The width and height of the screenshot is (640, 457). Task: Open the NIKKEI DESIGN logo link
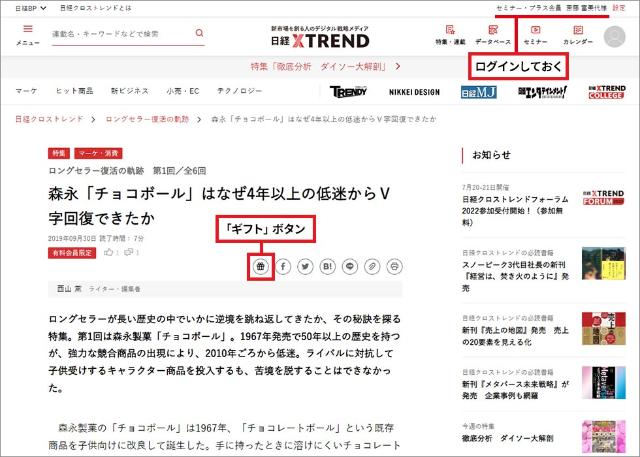[x=412, y=92]
